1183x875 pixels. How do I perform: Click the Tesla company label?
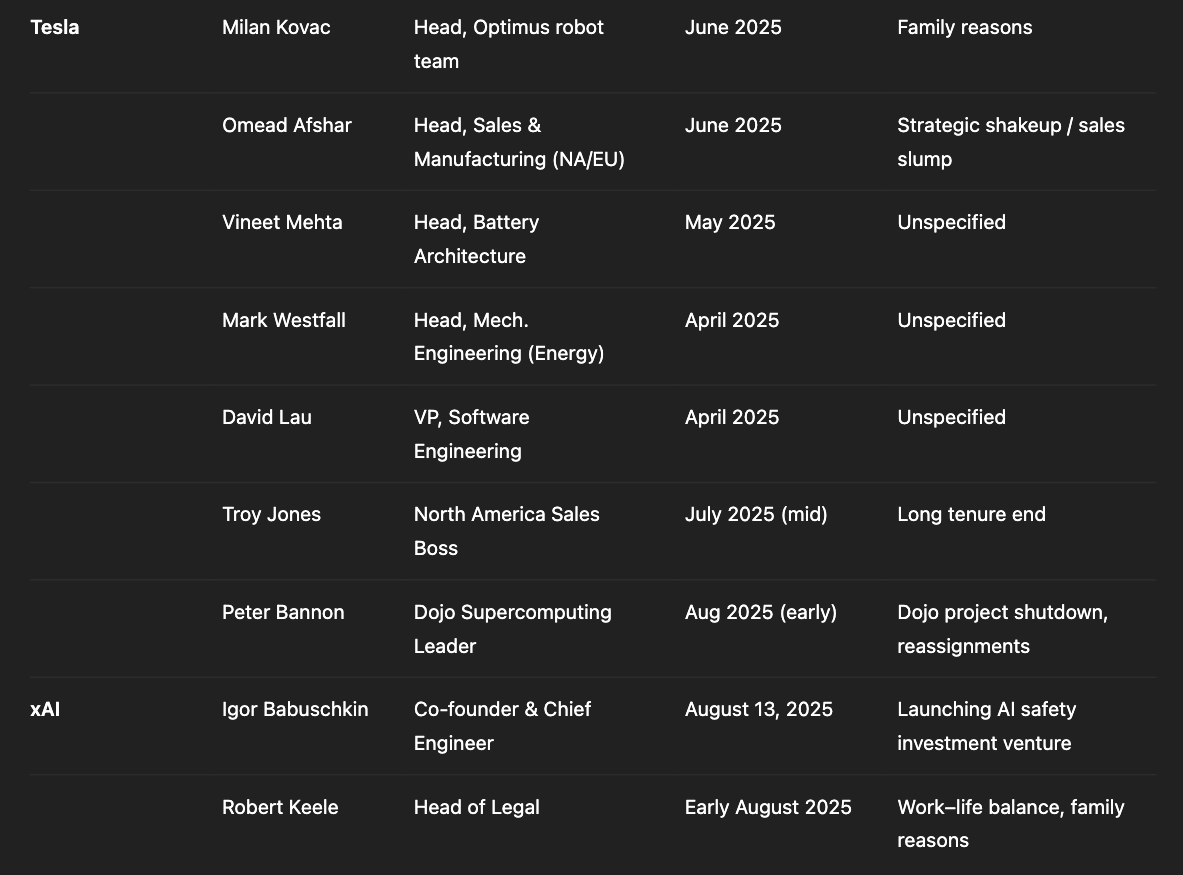point(54,27)
